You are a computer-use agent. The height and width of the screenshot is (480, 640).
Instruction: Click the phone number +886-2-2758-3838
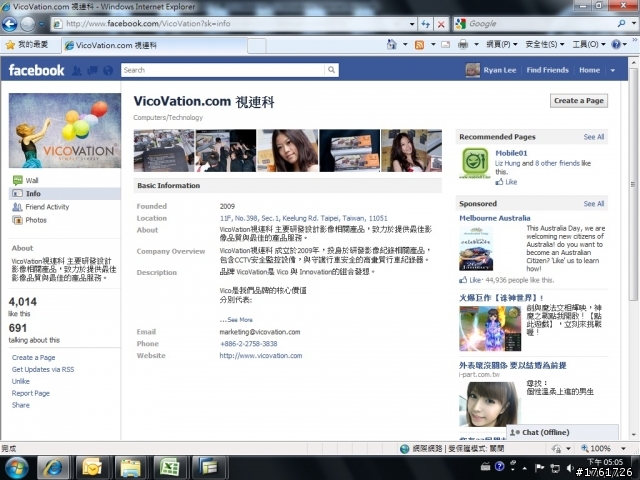click(x=249, y=344)
